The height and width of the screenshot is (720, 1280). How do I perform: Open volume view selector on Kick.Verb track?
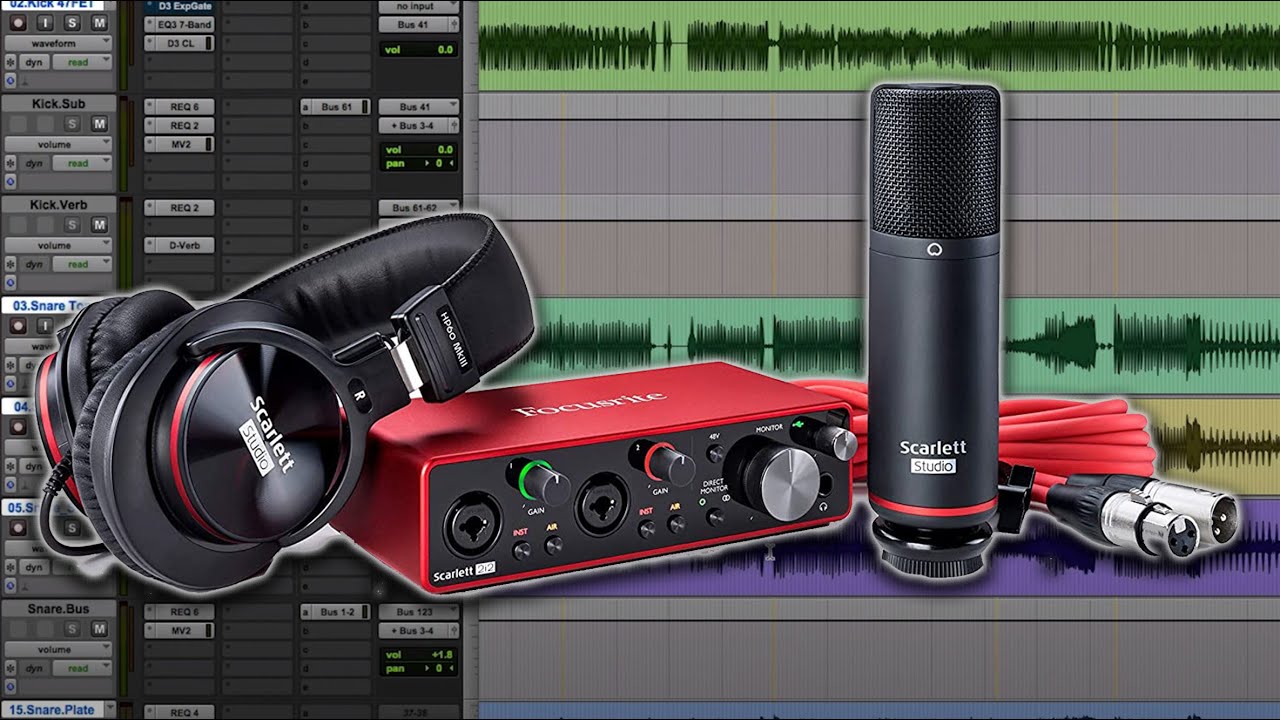(58, 245)
